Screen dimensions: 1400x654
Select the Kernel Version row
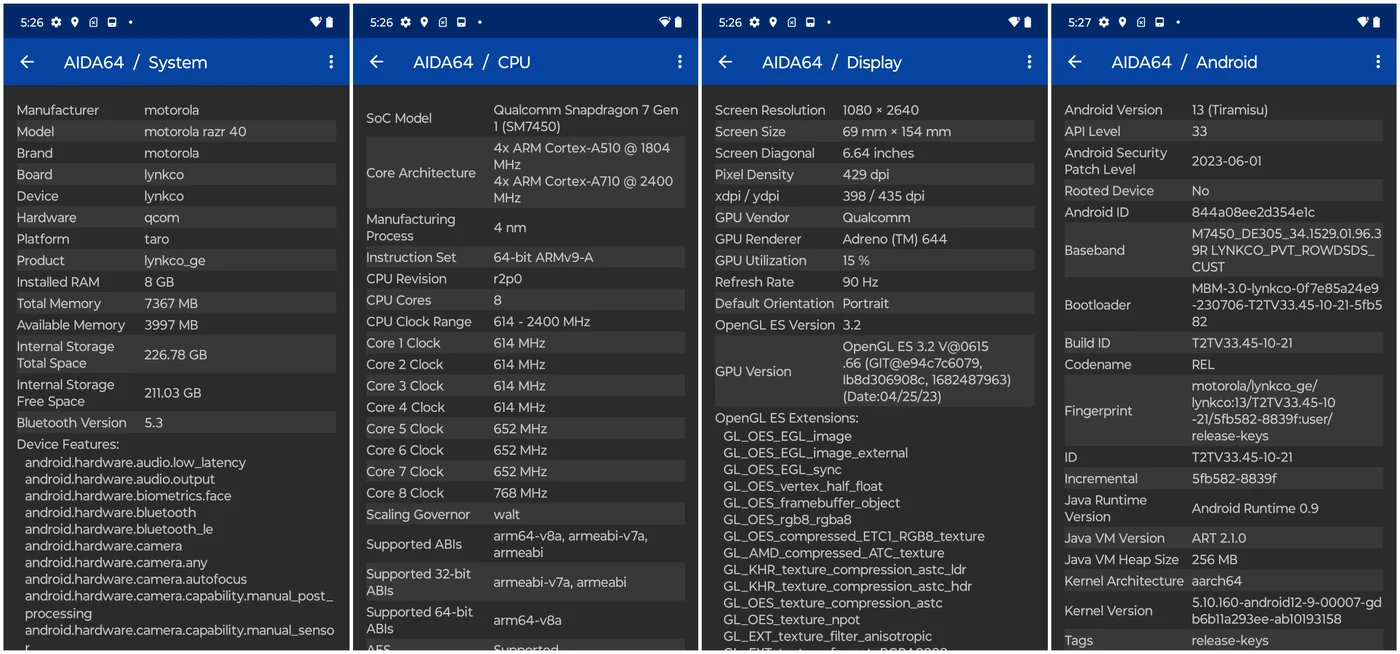click(1222, 611)
